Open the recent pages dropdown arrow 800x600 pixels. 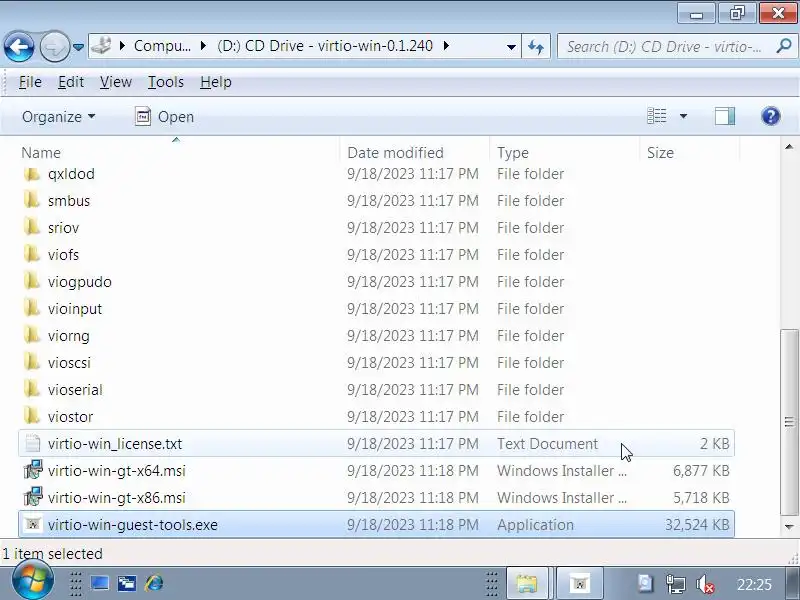78,47
